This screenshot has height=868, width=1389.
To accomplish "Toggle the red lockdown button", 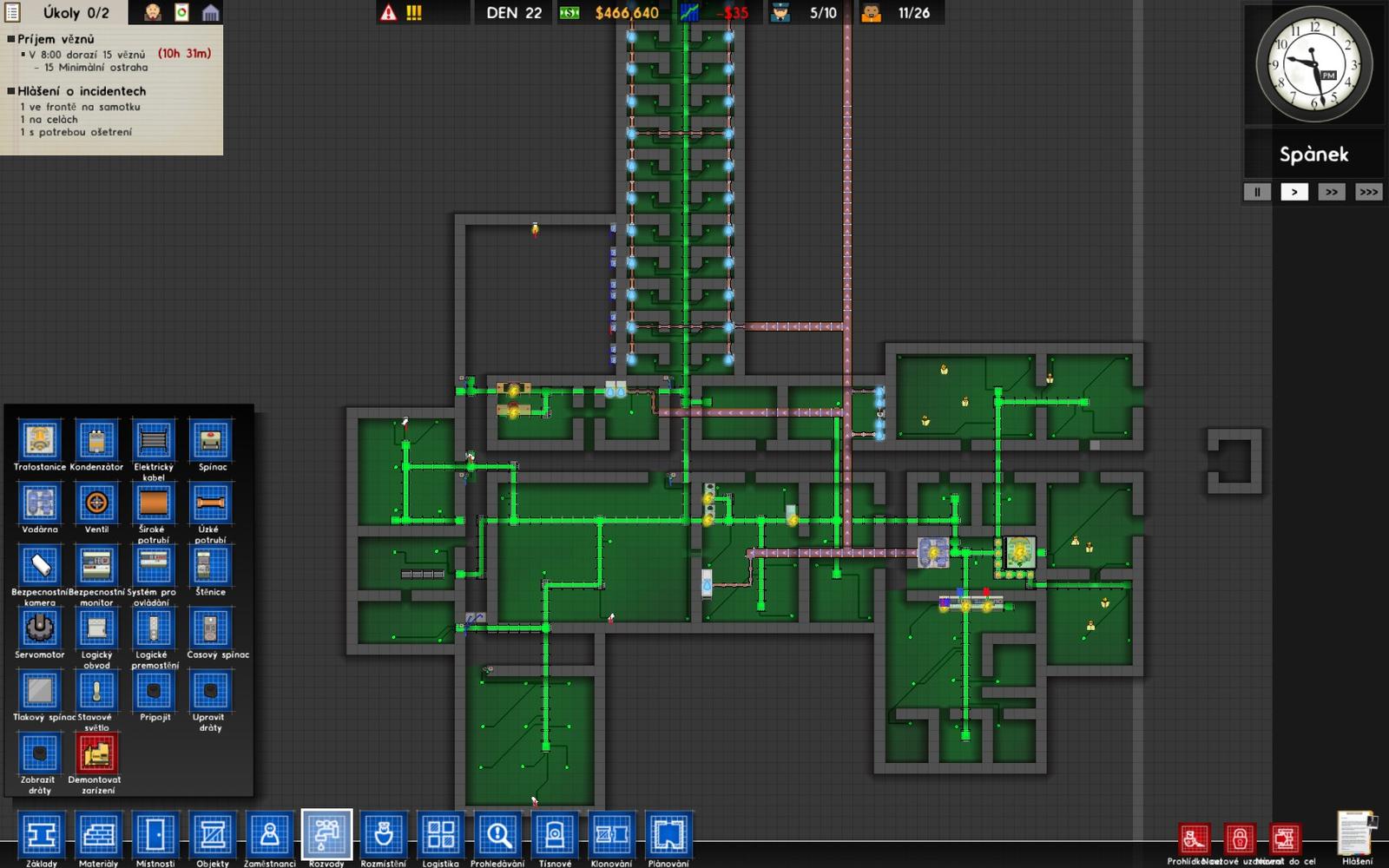I will tap(1240, 838).
